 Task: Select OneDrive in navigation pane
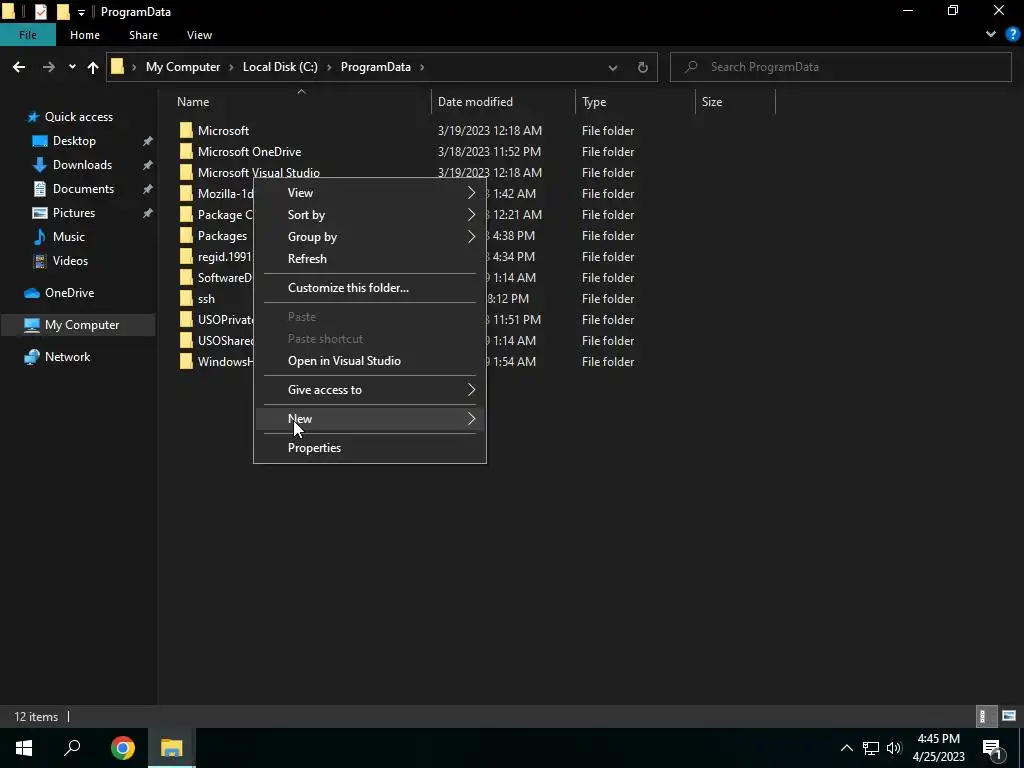[x=69, y=293]
